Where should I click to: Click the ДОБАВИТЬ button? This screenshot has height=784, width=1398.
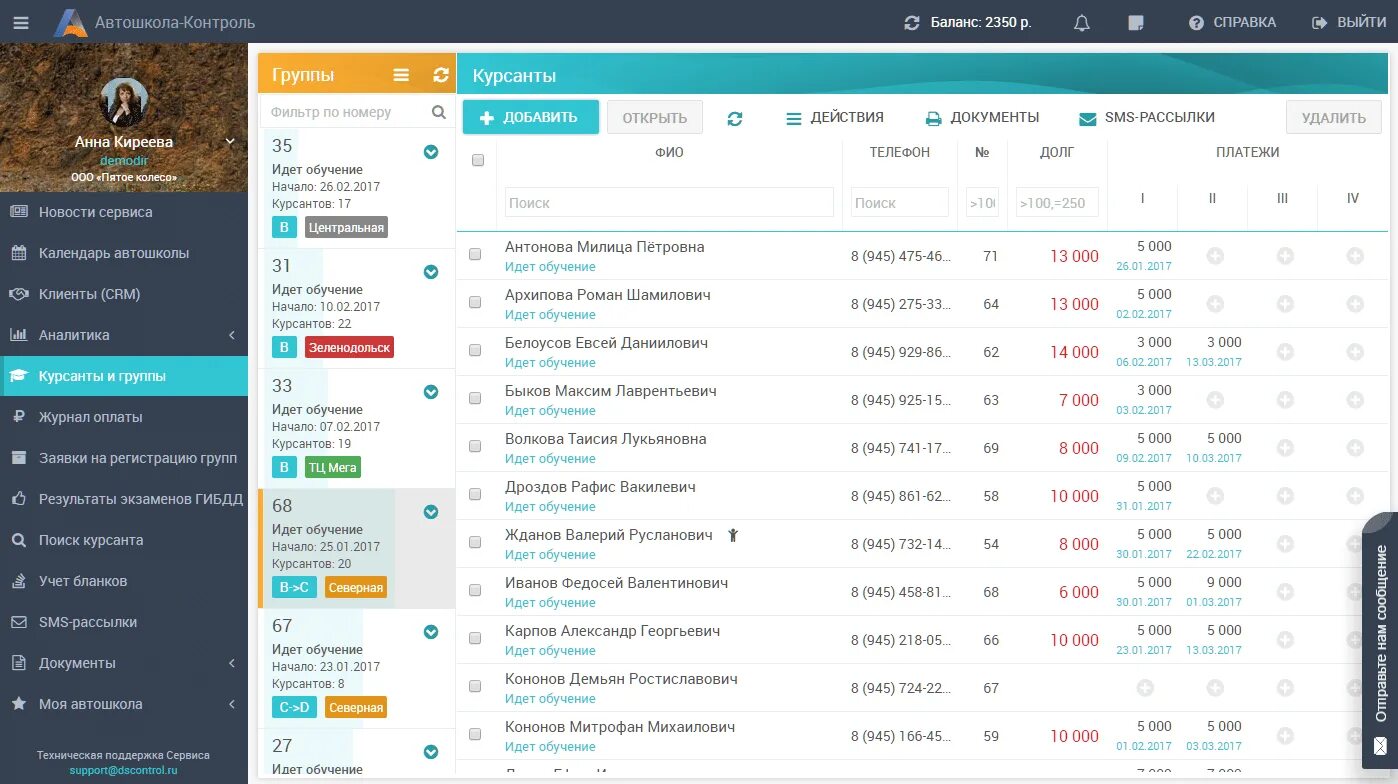[530, 117]
